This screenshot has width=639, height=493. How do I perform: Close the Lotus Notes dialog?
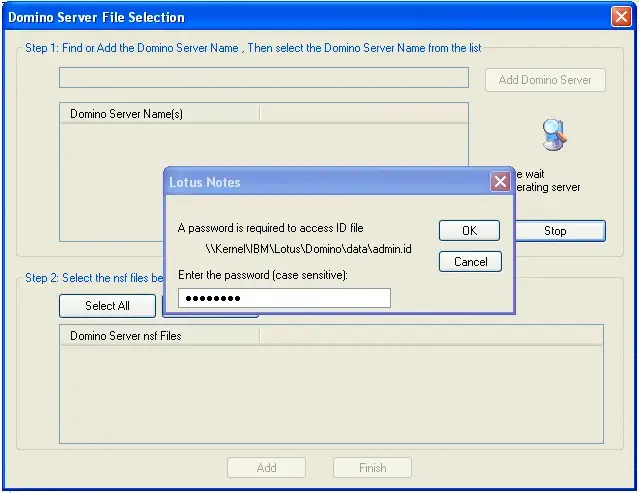500,182
